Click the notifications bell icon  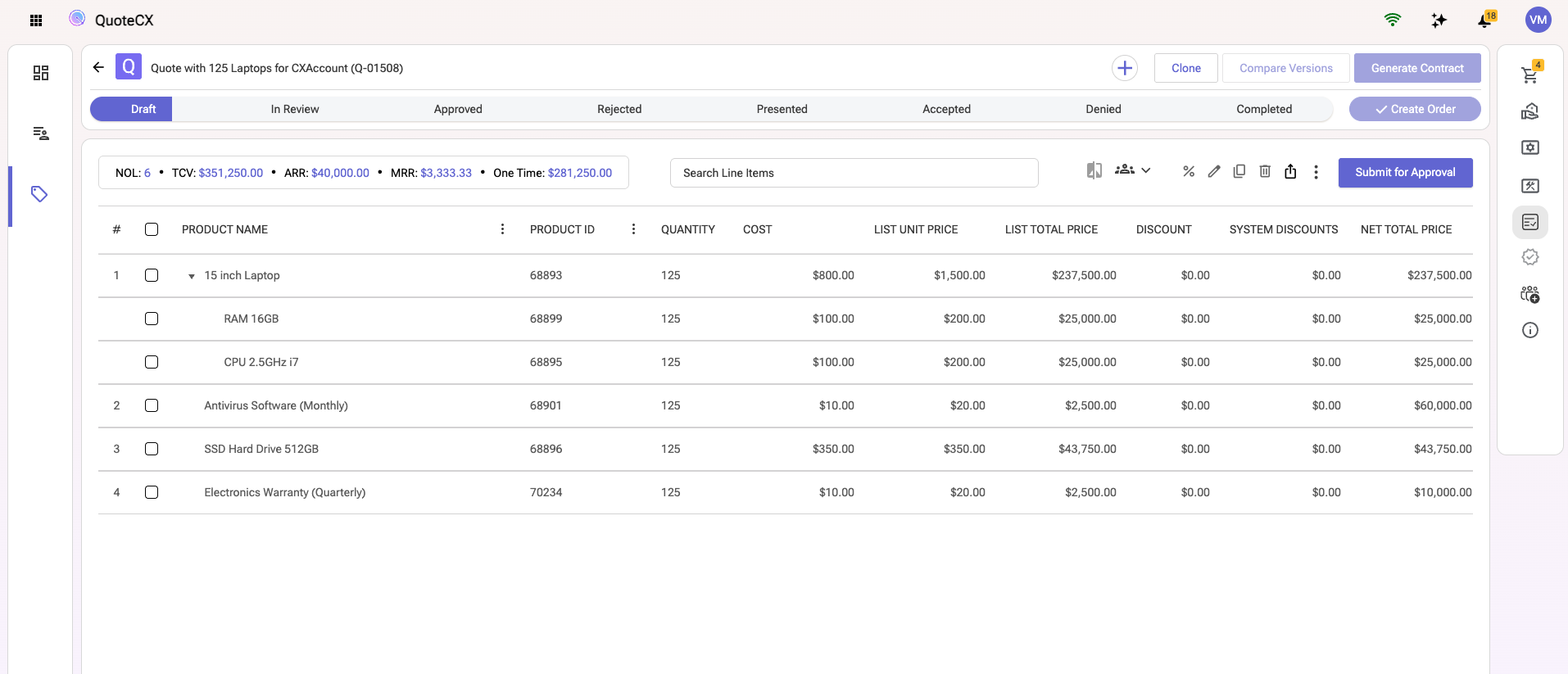(1484, 20)
